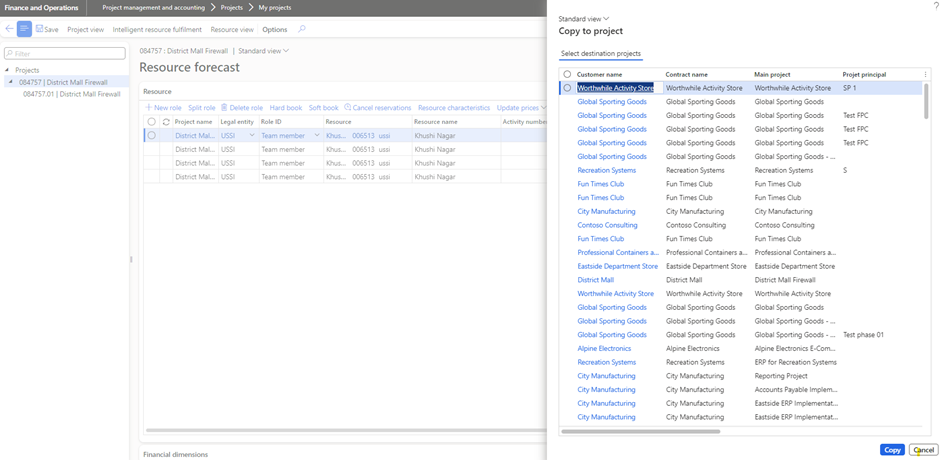Click the search magnifier in action bar
Image resolution: width=940 pixels, height=460 pixels.
coord(302,29)
